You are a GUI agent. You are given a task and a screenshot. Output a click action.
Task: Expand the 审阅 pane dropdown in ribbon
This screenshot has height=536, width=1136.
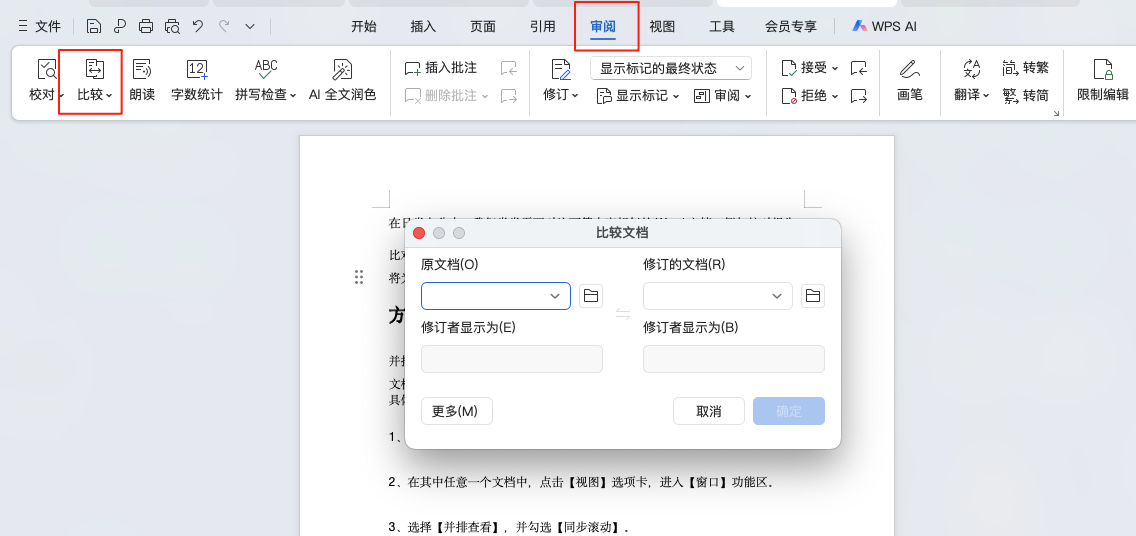(x=722, y=96)
